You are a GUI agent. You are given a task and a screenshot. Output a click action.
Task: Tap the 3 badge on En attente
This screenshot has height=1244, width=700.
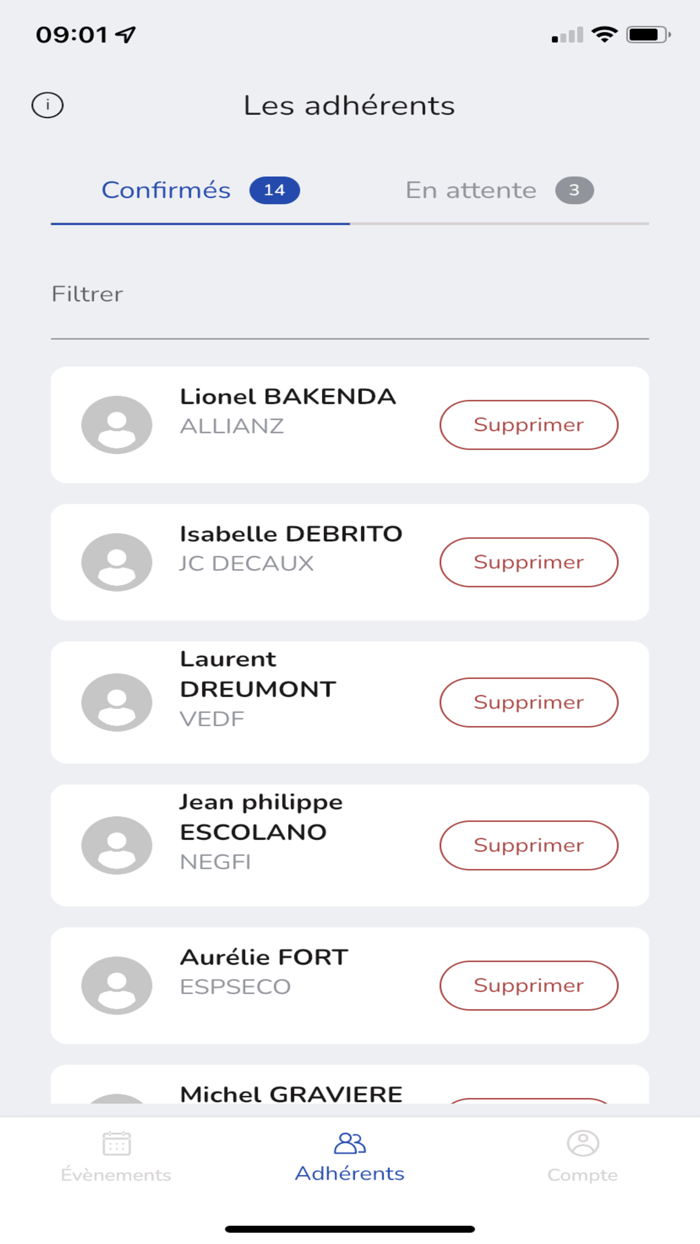[x=575, y=190]
